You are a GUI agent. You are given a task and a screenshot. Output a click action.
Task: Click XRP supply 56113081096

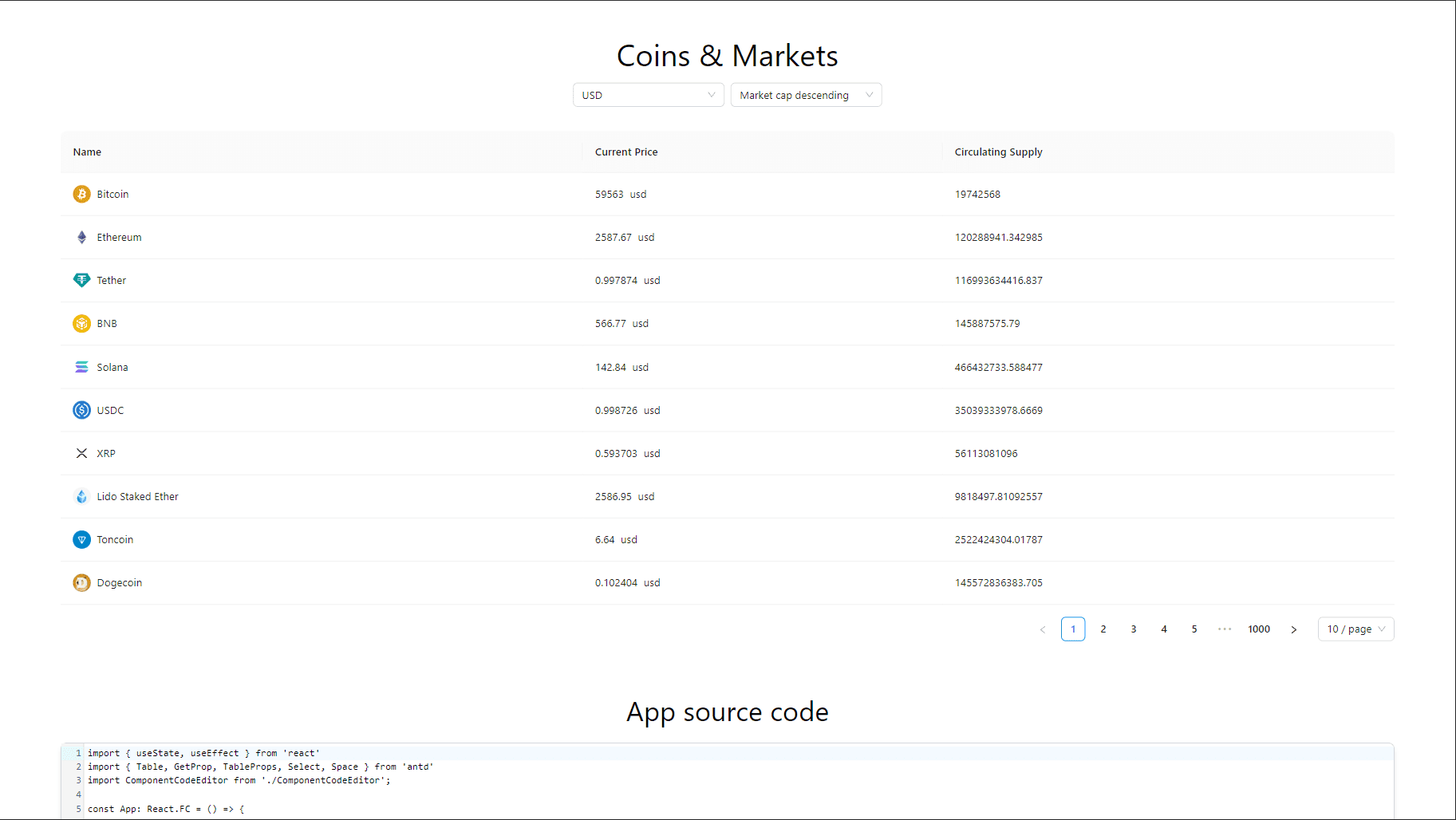(986, 453)
